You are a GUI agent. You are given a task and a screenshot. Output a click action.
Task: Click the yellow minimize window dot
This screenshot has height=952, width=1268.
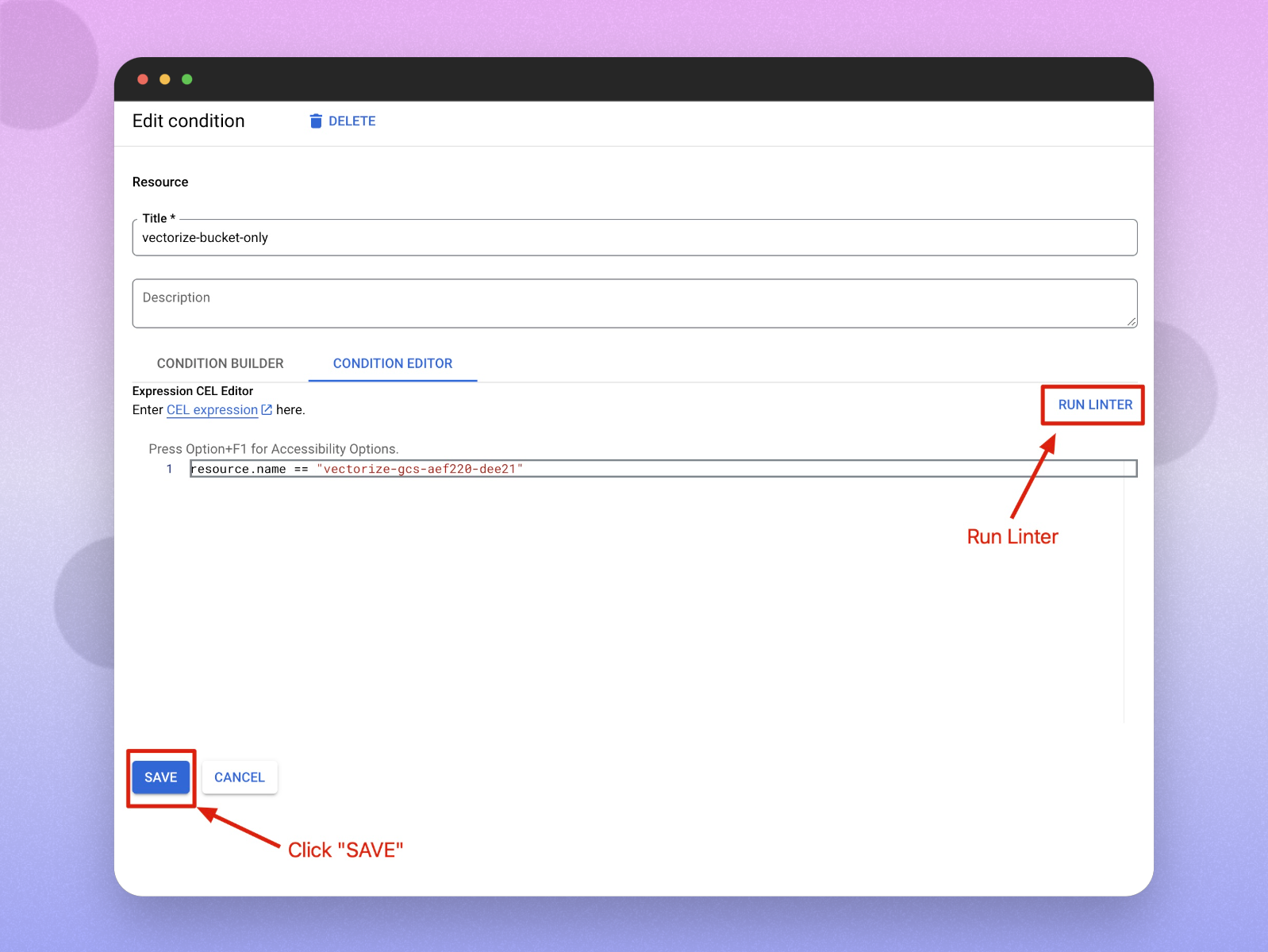tap(165, 79)
